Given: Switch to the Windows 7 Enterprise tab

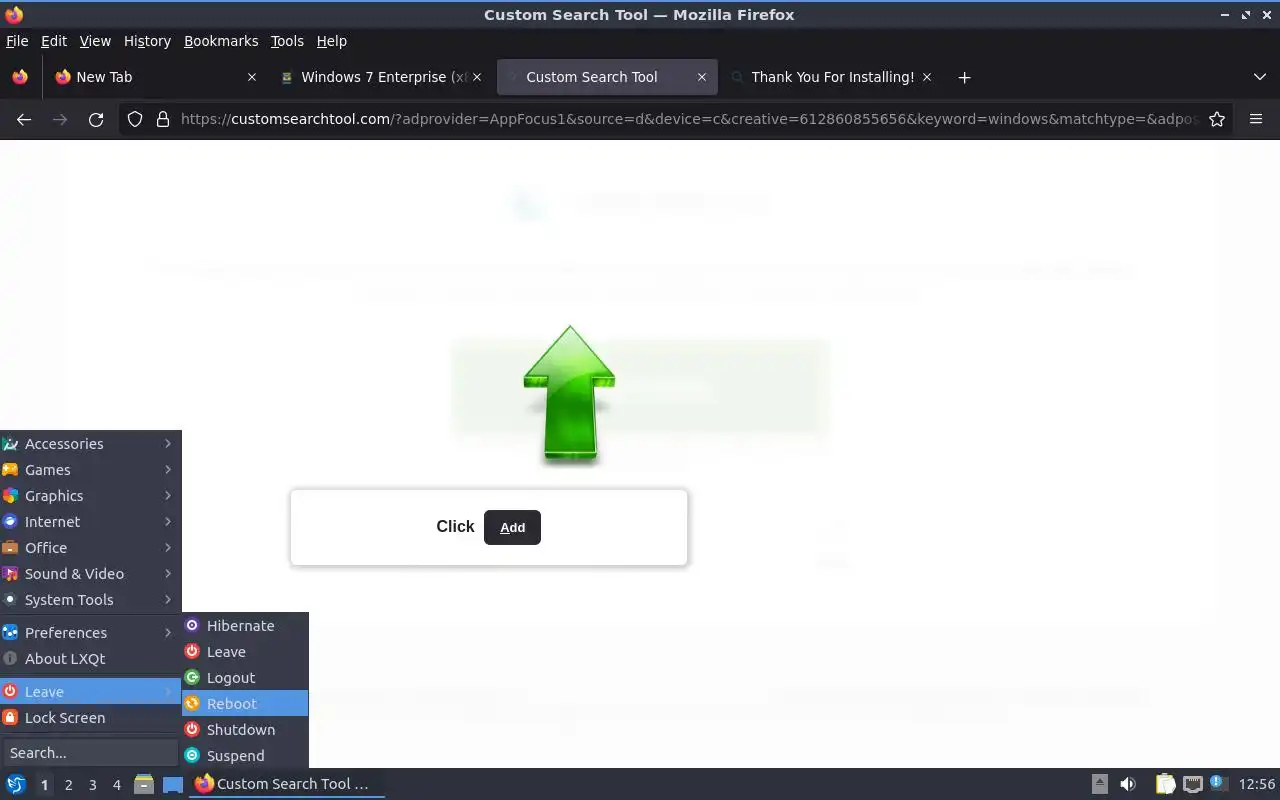Looking at the screenshot, I should click(384, 77).
